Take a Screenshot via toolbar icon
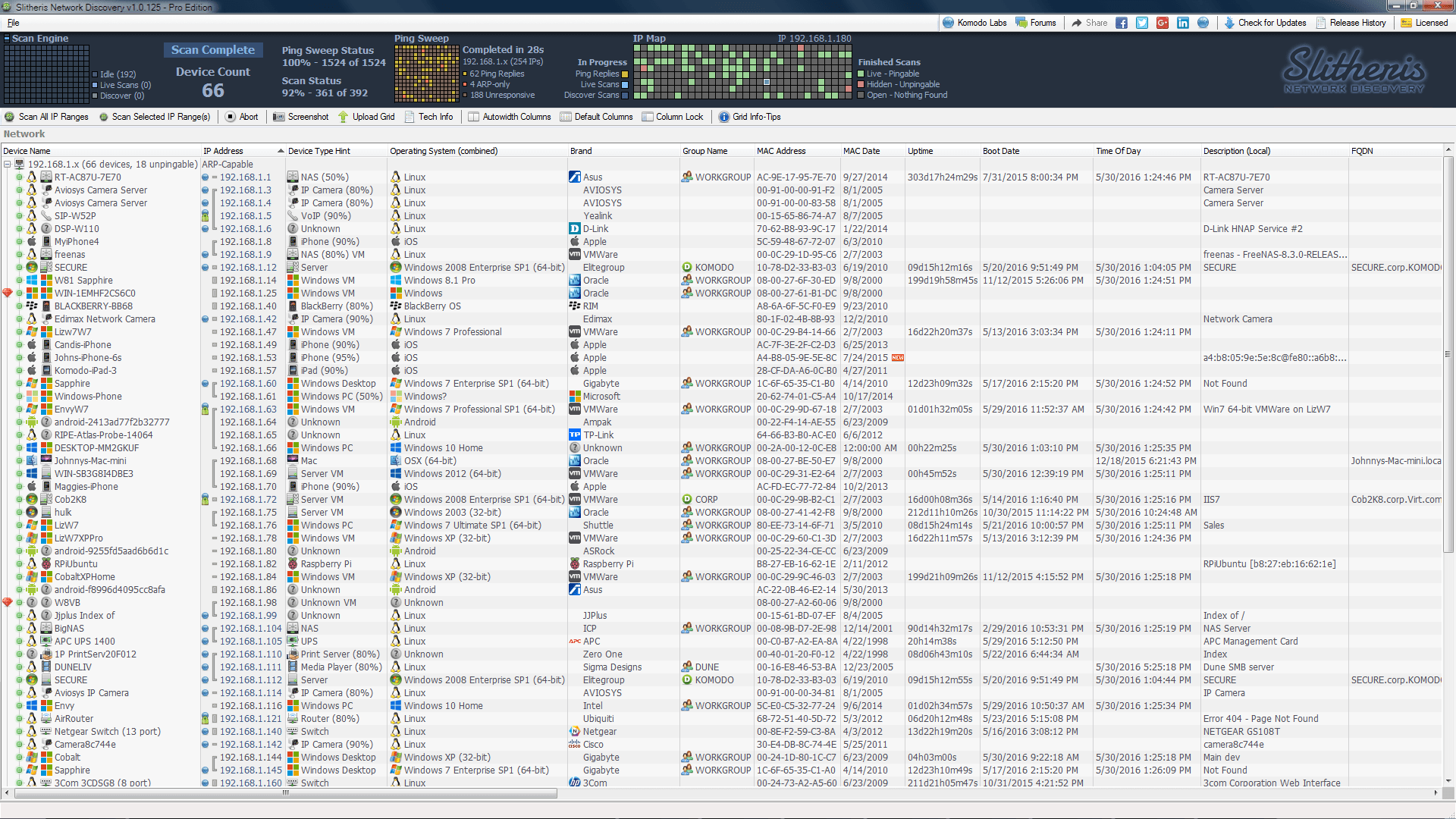Viewport: 1456px width, 819px height. pos(279,117)
